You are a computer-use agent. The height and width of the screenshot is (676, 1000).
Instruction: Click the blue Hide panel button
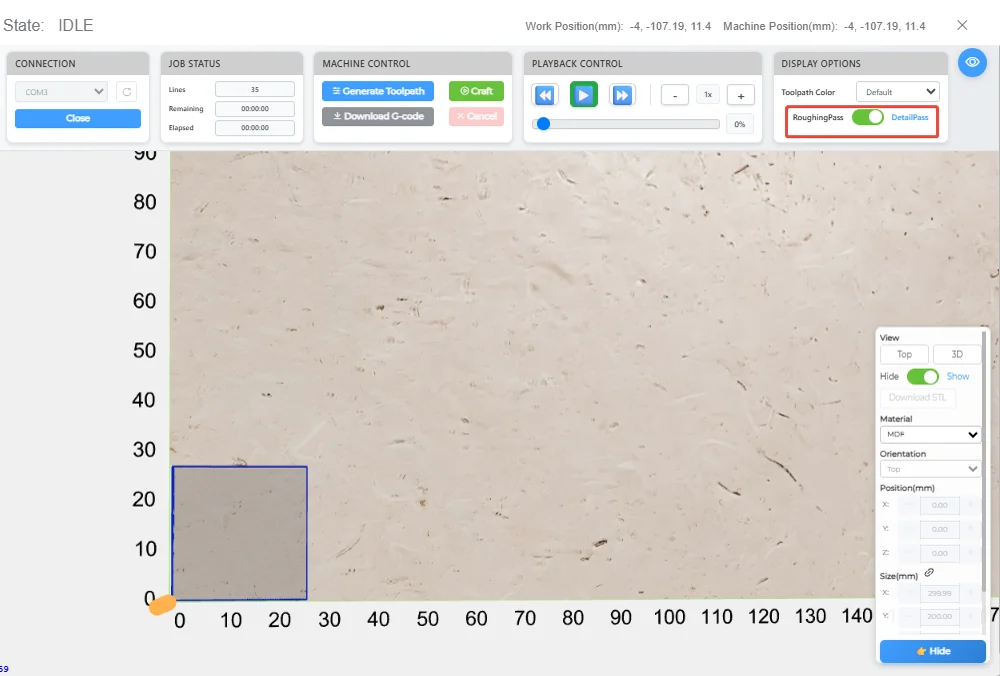tap(932, 651)
